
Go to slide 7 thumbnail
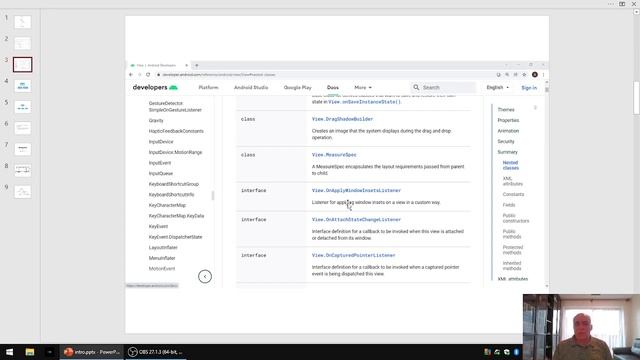click(22, 149)
